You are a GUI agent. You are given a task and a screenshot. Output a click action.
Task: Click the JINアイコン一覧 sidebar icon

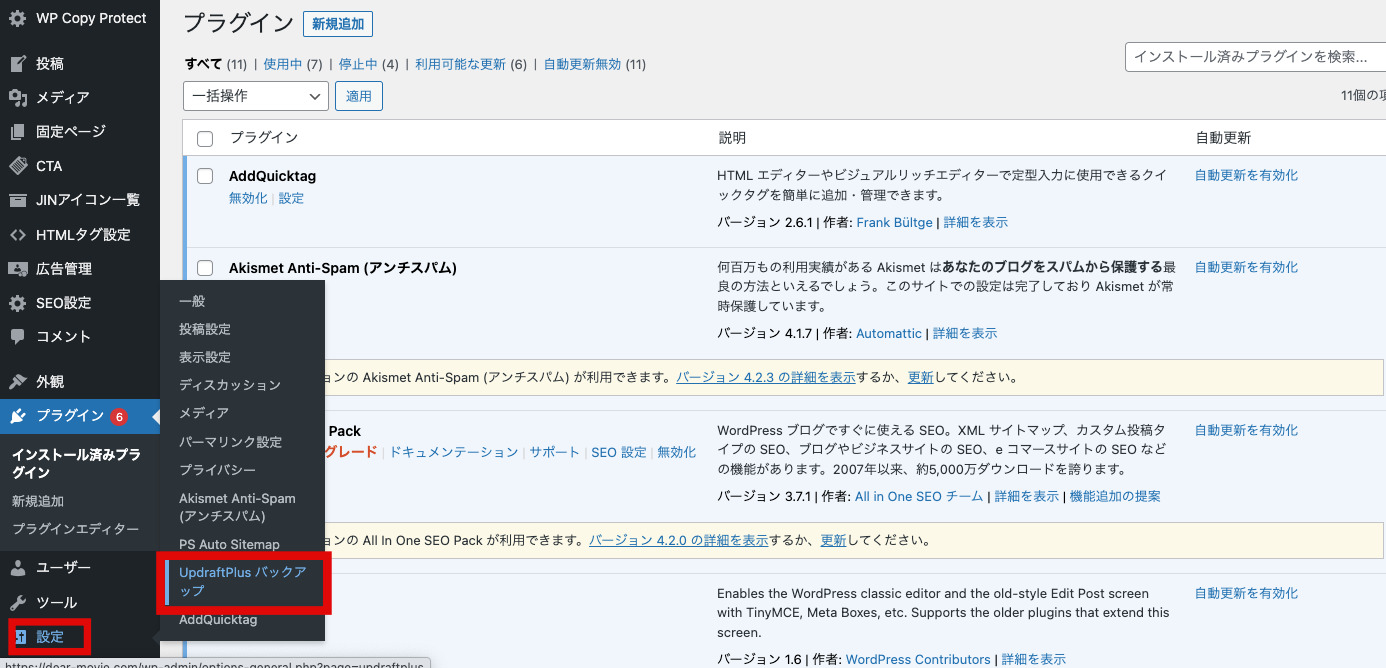click(x=18, y=200)
